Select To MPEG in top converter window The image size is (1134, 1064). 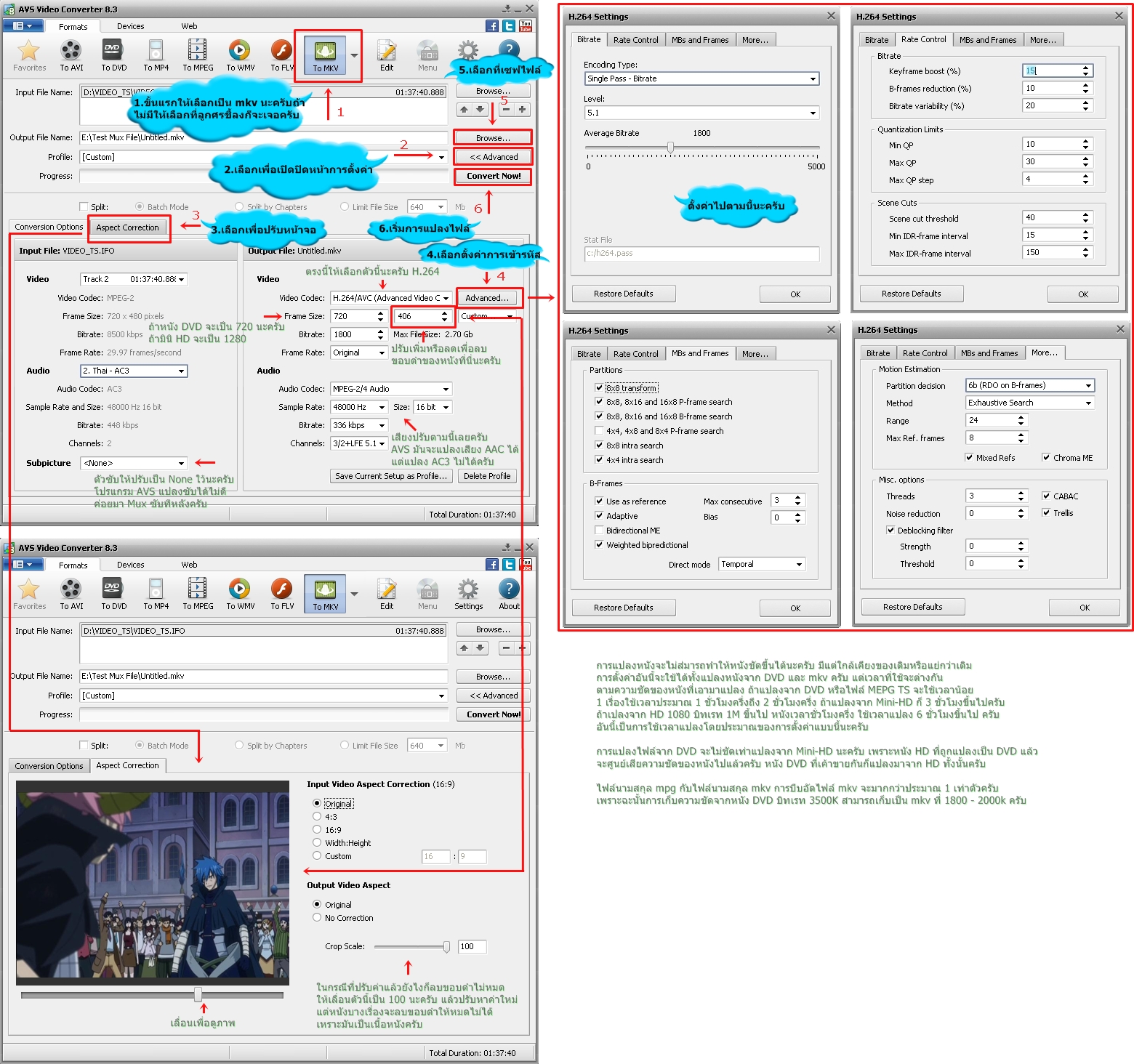[x=198, y=56]
